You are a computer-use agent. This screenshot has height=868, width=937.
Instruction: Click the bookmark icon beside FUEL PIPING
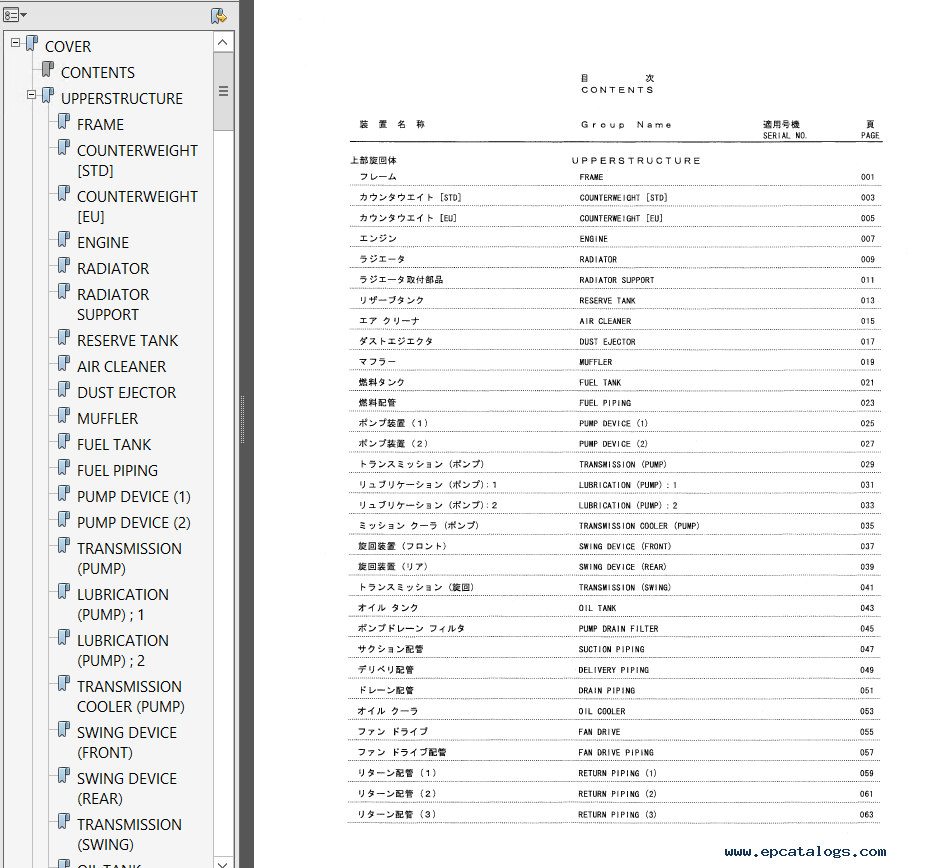pos(64,468)
